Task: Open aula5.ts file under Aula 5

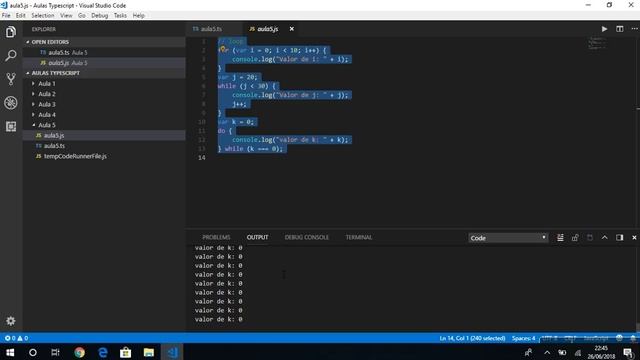Action: tap(104, 146)
